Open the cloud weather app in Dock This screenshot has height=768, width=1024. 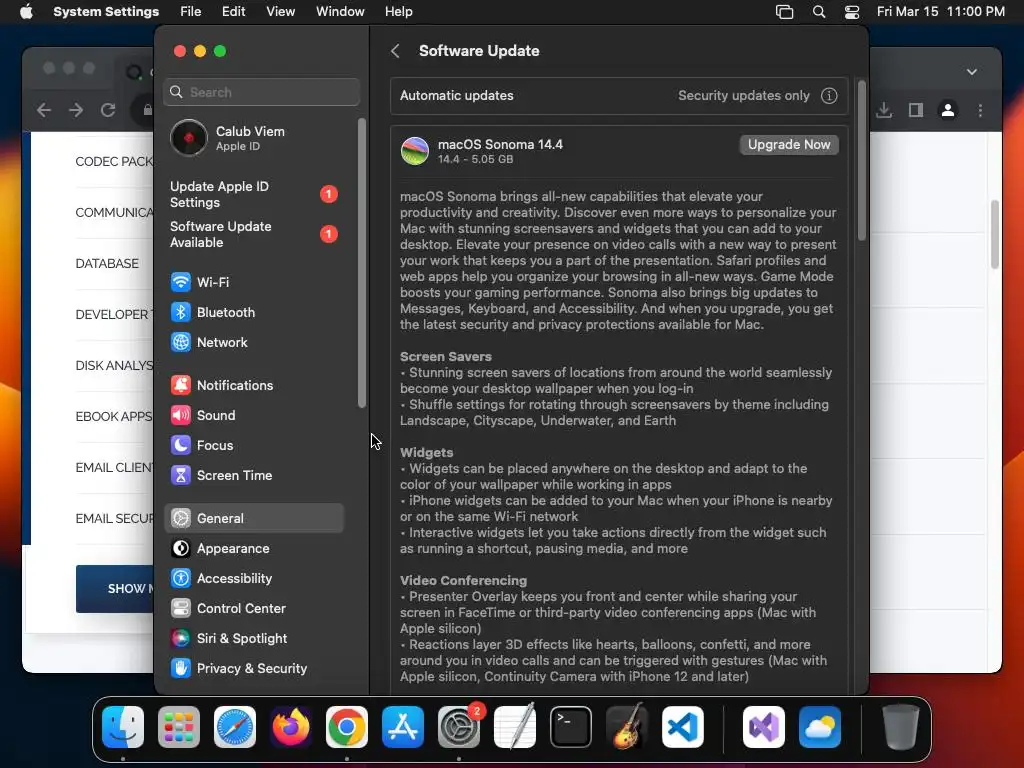tap(820, 727)
